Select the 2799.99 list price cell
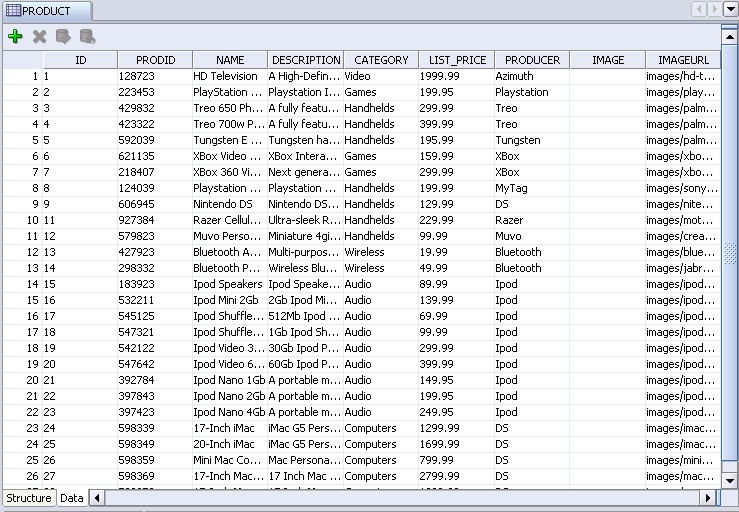This screenshot has height=512, width=739. pyautogui.click(x=457, y=477)
